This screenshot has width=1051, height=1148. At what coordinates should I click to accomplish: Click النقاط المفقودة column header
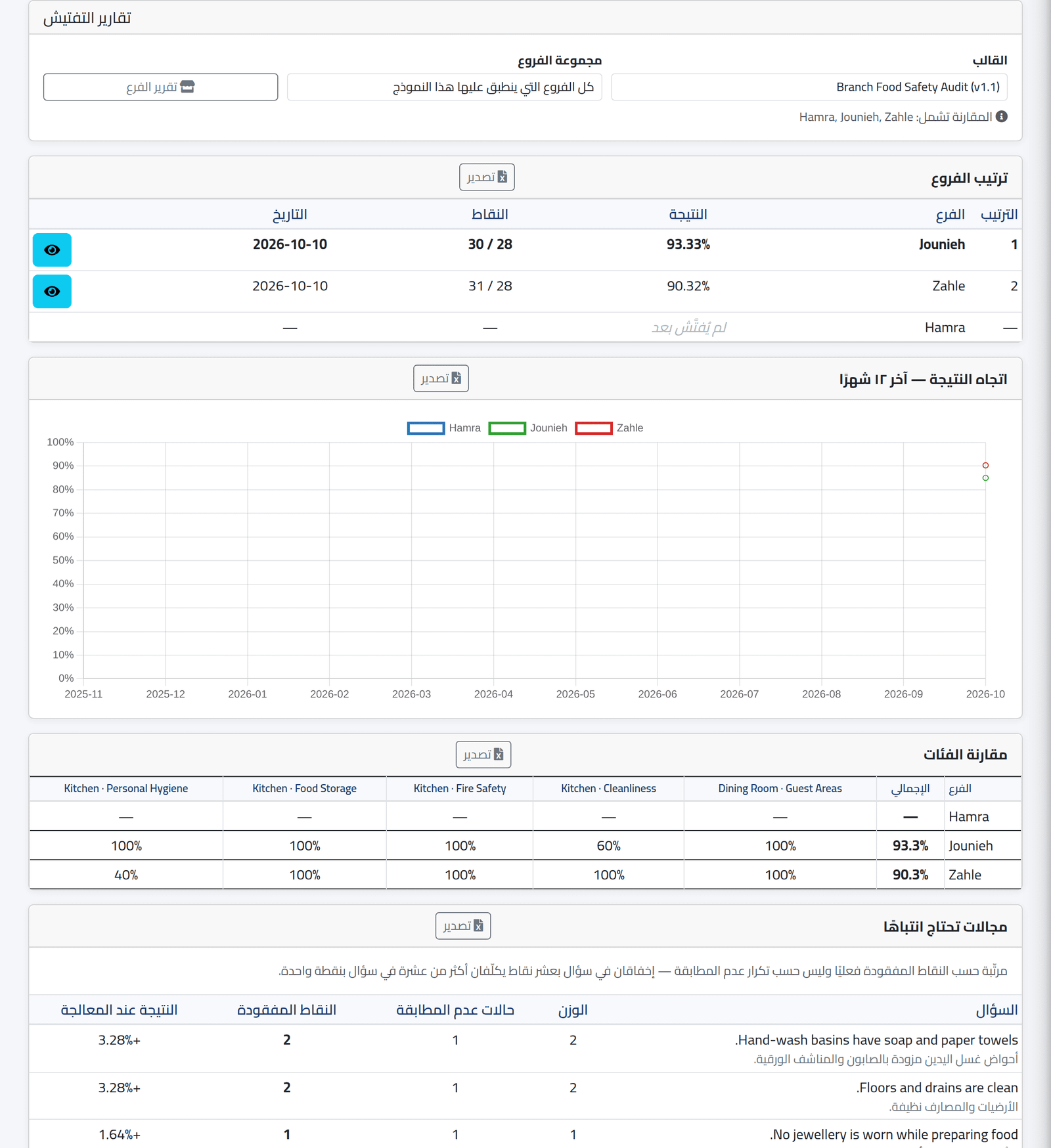[x=286, y=1009]
